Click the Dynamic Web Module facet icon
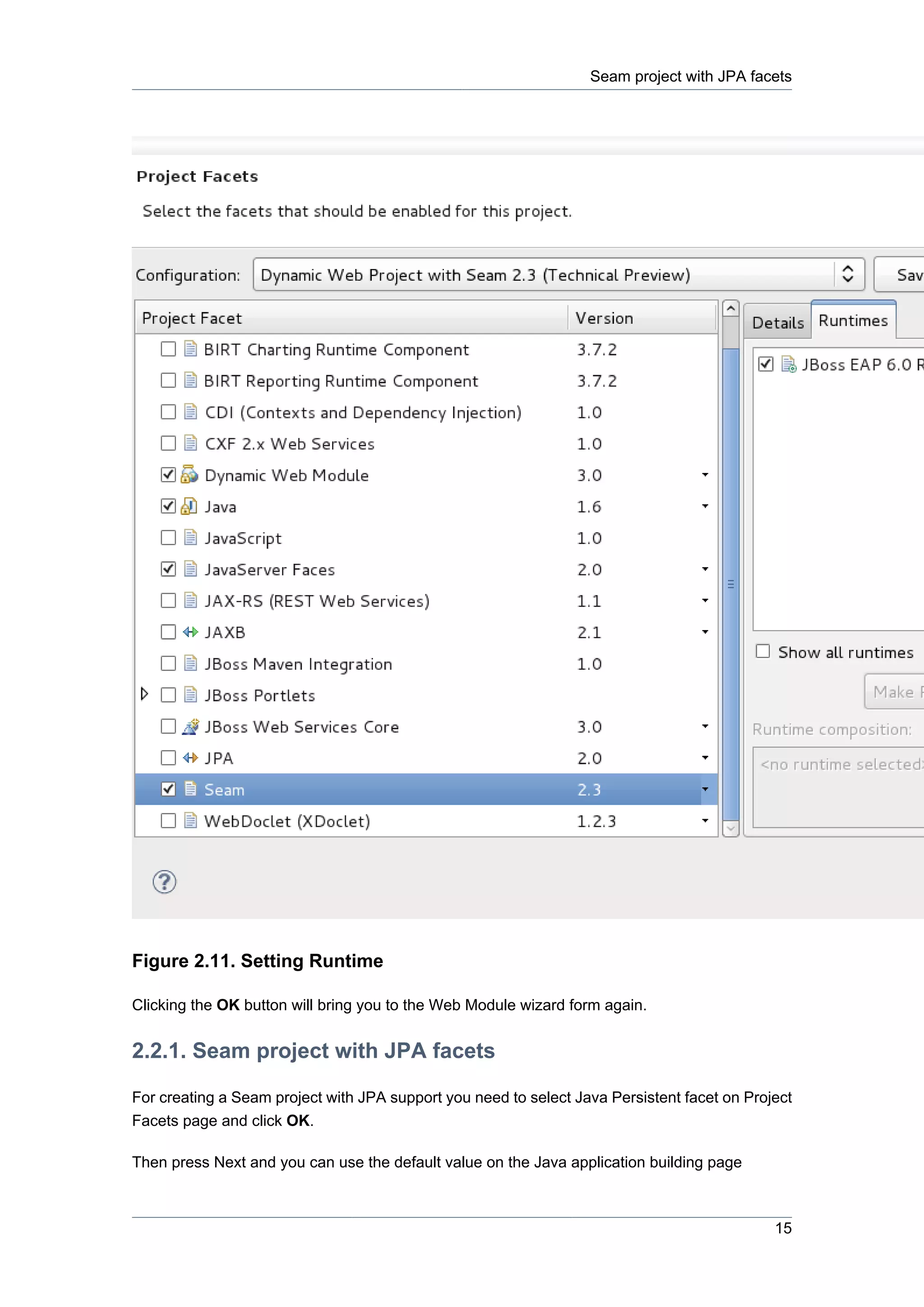The image size is (924, 1307). coord(189,474)
